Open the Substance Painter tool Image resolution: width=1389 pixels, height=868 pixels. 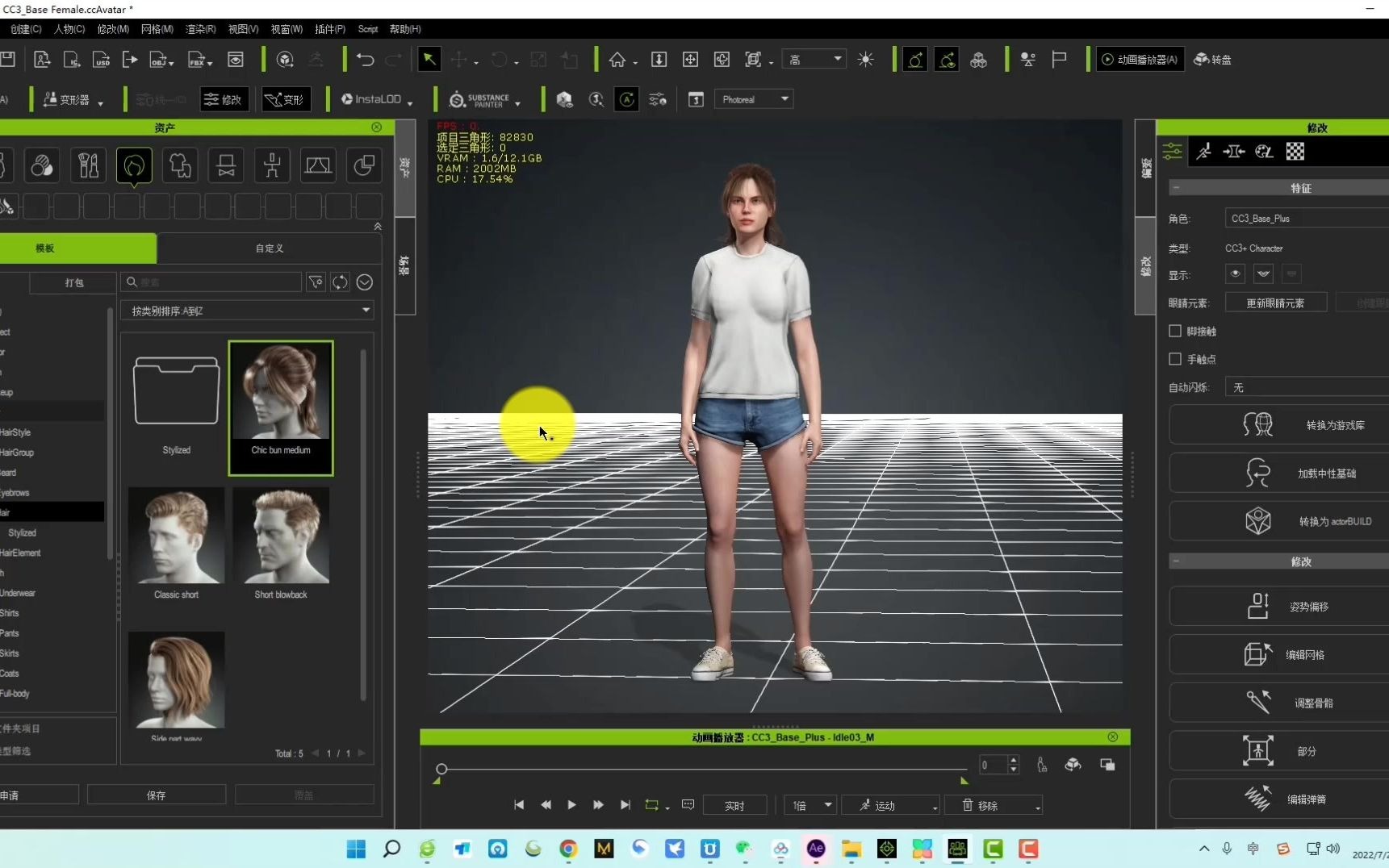tap(483, 100)
